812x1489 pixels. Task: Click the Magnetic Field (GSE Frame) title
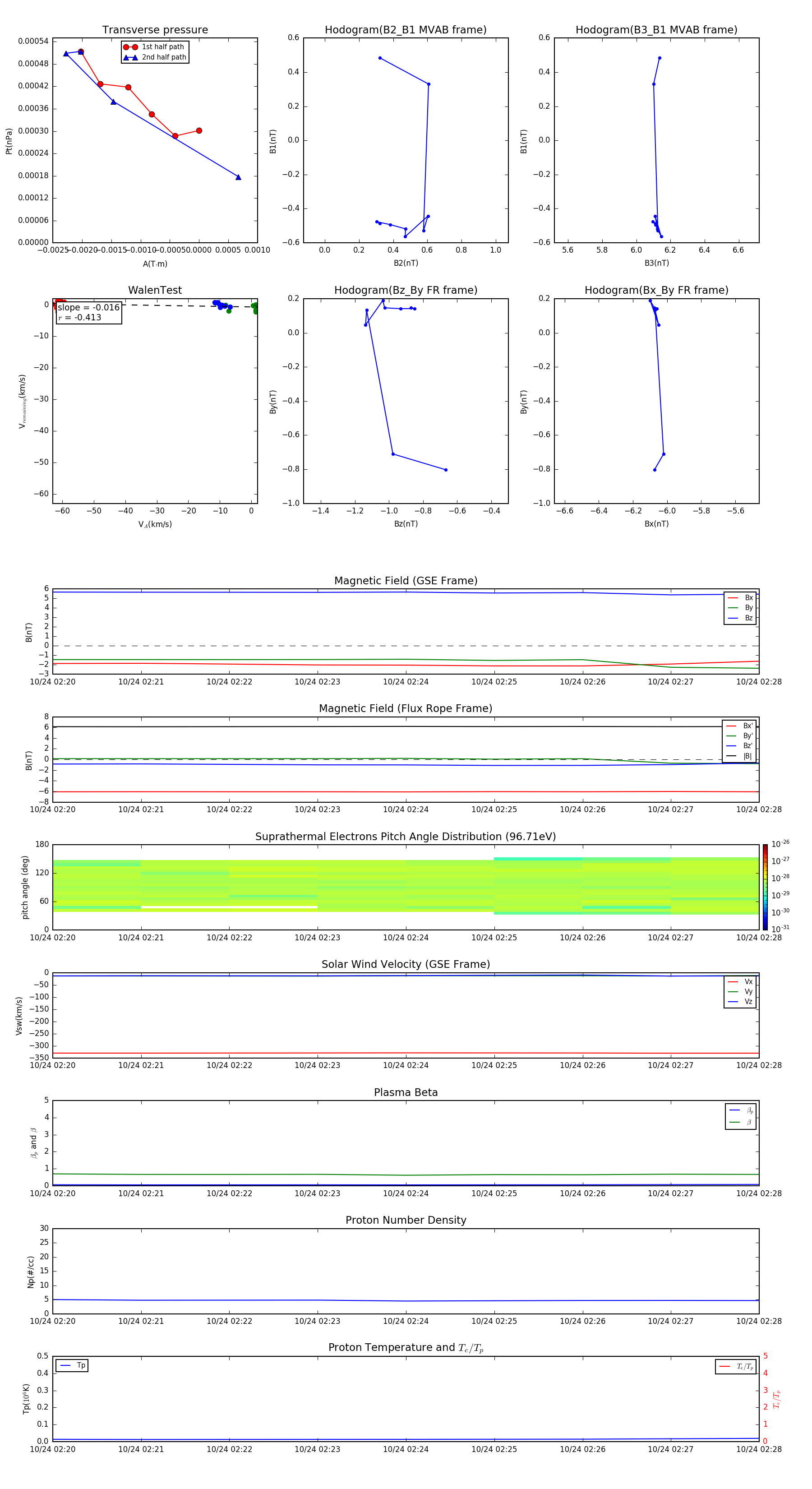(406, 581)
